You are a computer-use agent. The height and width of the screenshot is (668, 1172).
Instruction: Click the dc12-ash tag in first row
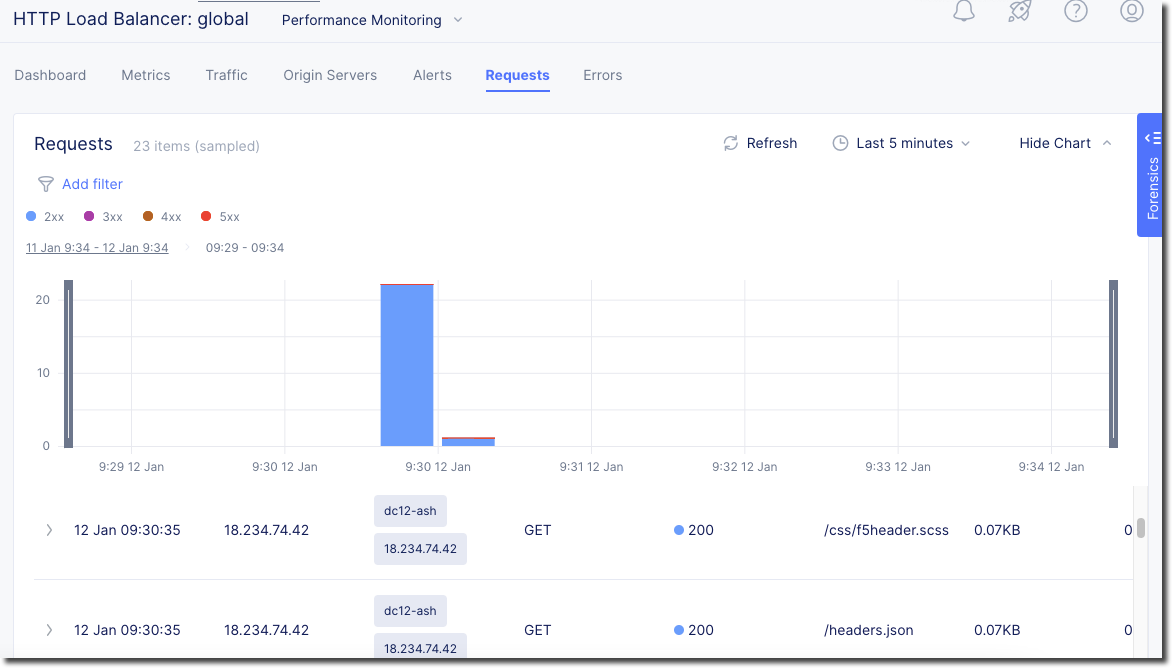(410, 511)
